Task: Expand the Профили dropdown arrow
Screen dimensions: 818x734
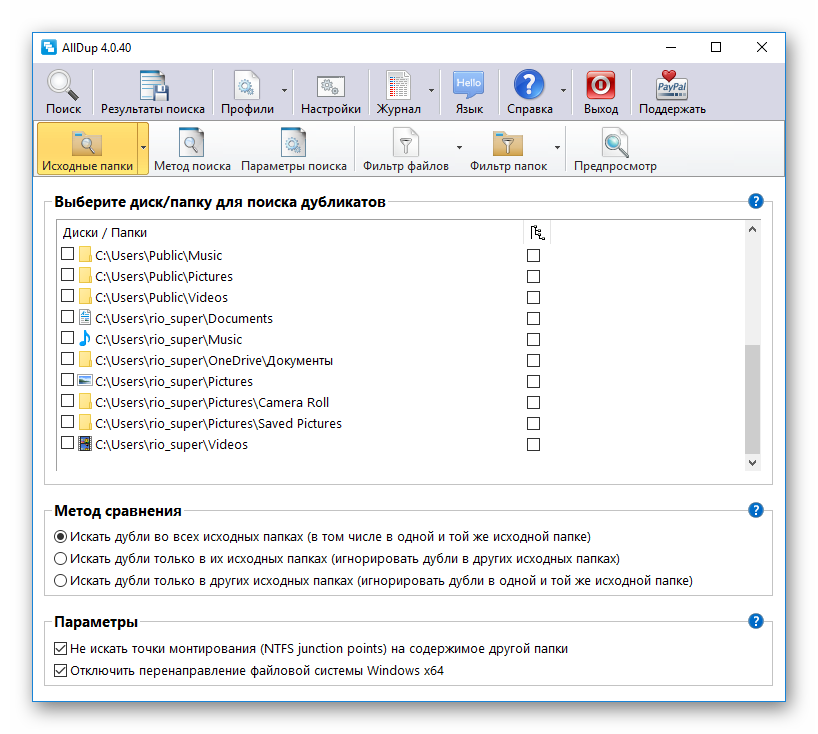Action: (x=284, y=91)
